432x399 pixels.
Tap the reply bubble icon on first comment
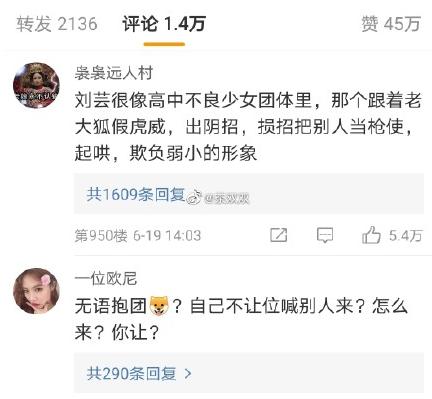pyautogui.click(x=325, y=235)
